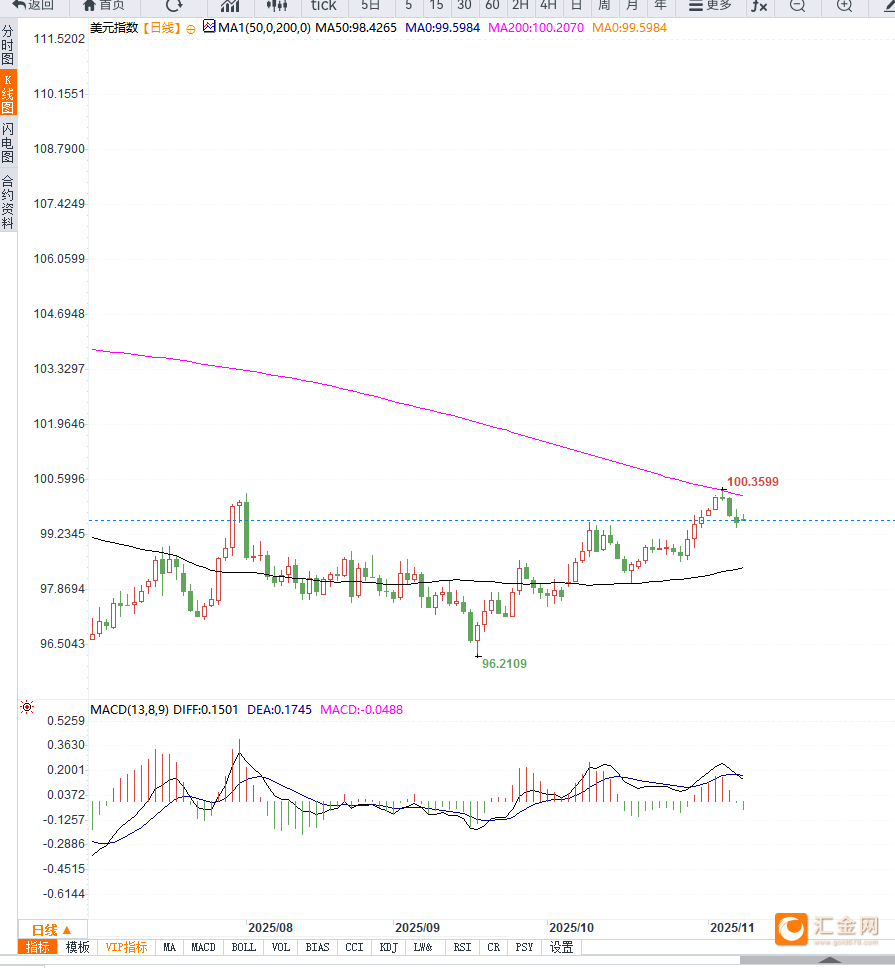Apply the RSI indicator button
The width and height of the screenshot is (895, 968).
point(462,947)
